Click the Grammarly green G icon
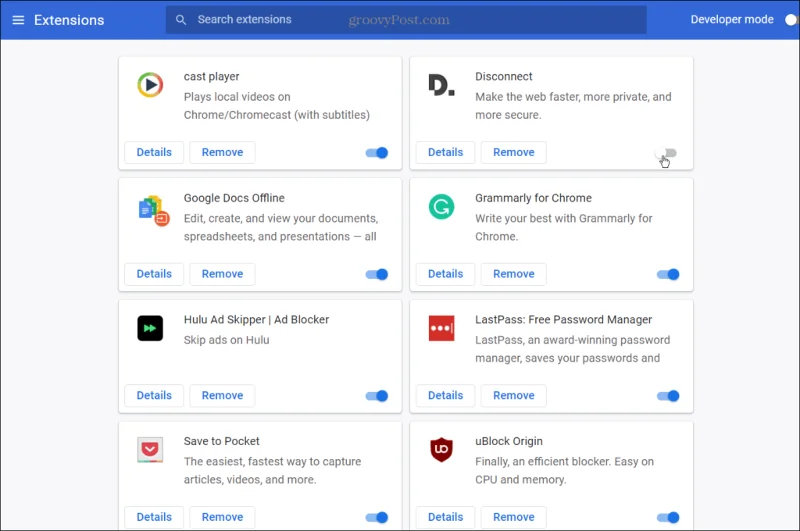 click(x=441, y=207)
